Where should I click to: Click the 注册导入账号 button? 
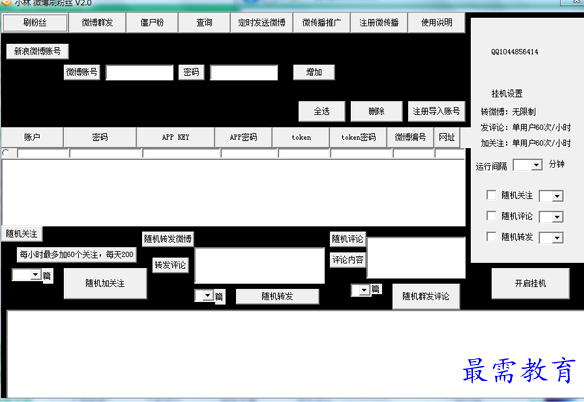436,111
